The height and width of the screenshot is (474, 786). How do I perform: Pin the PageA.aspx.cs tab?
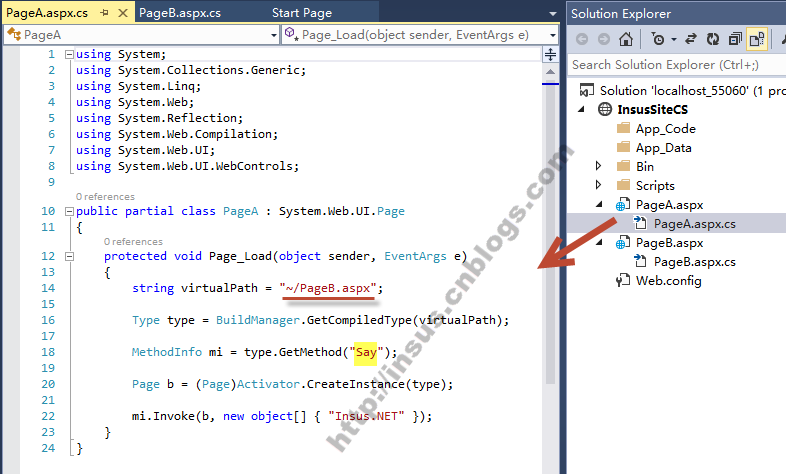pos(103,12)
